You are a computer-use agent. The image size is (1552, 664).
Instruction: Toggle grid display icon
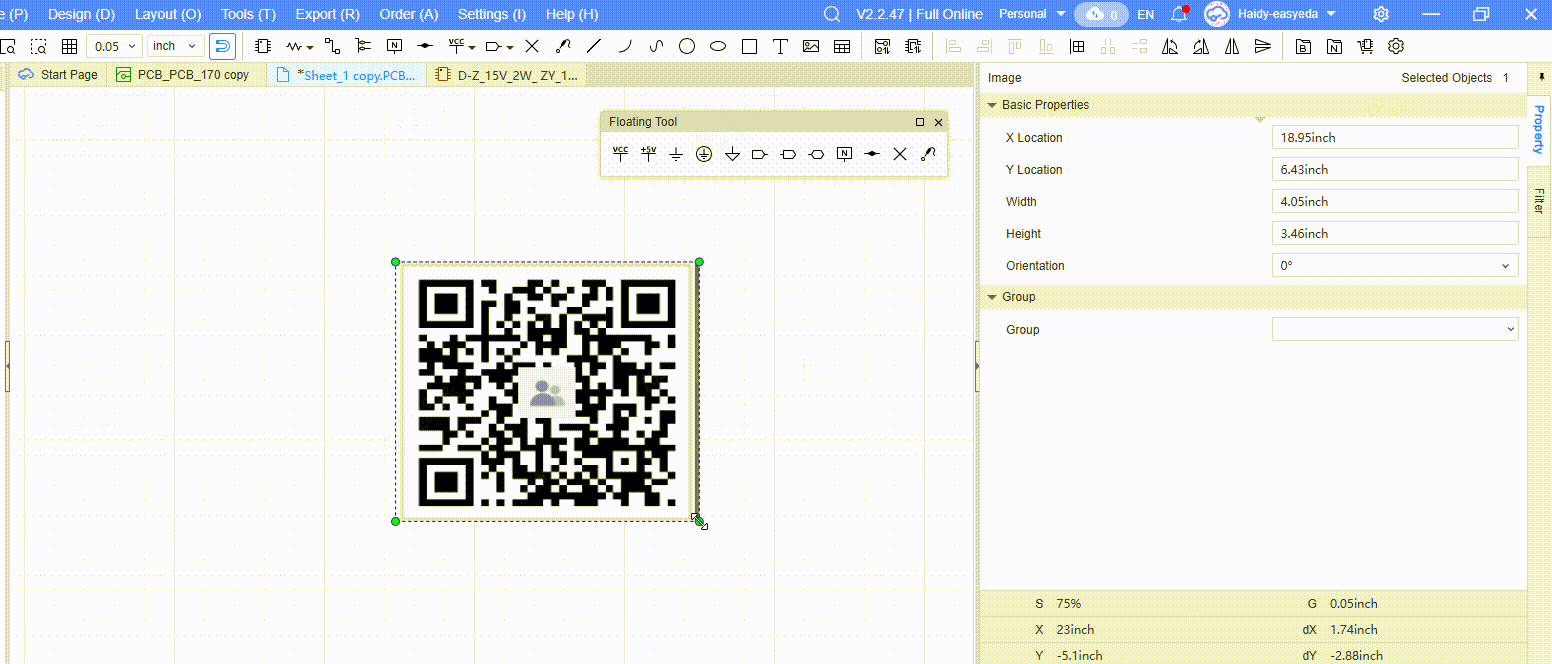coord(69,46)
